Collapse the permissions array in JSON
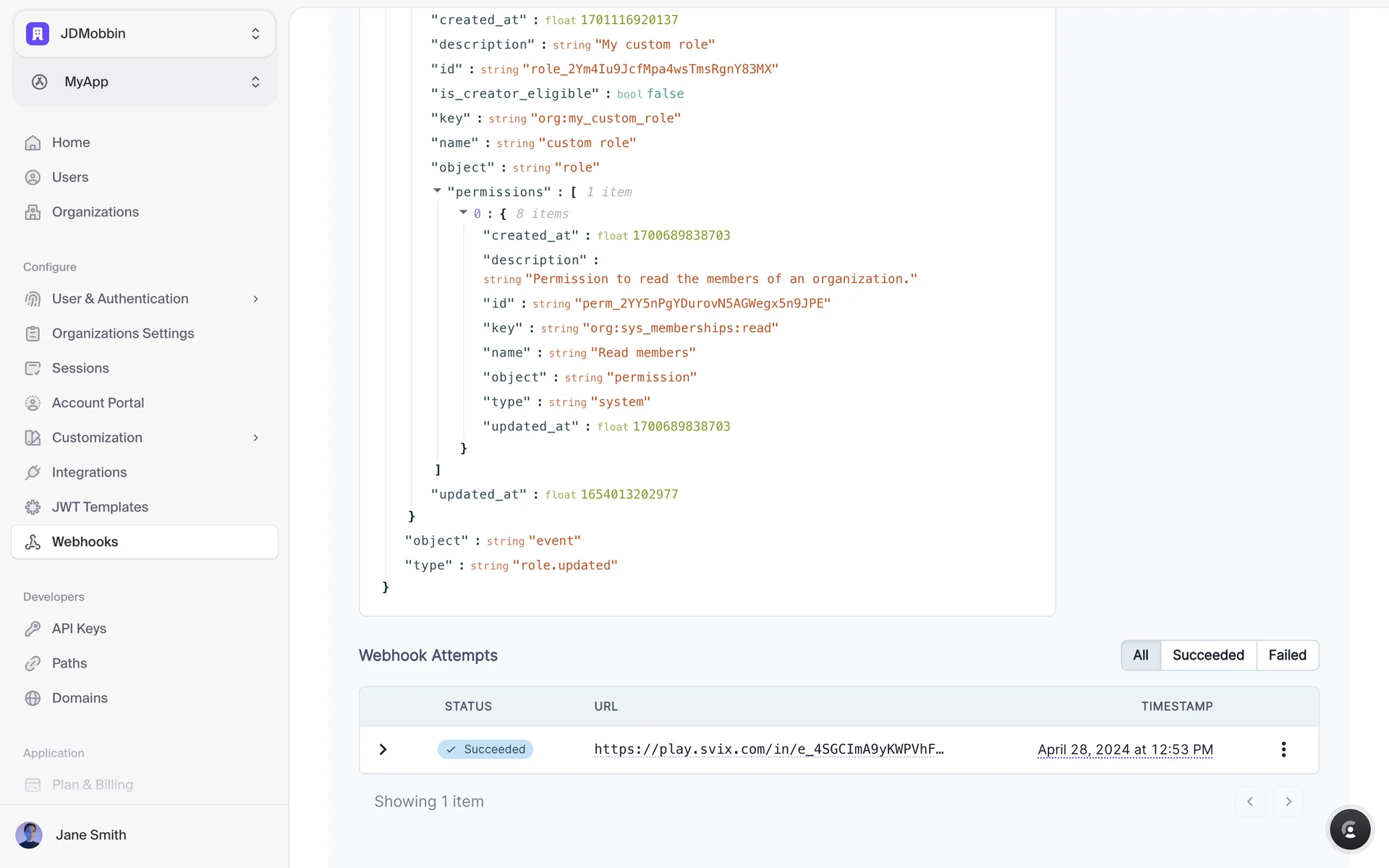The width and height of the screenshot is (1389, 868). tap(437, 191)
